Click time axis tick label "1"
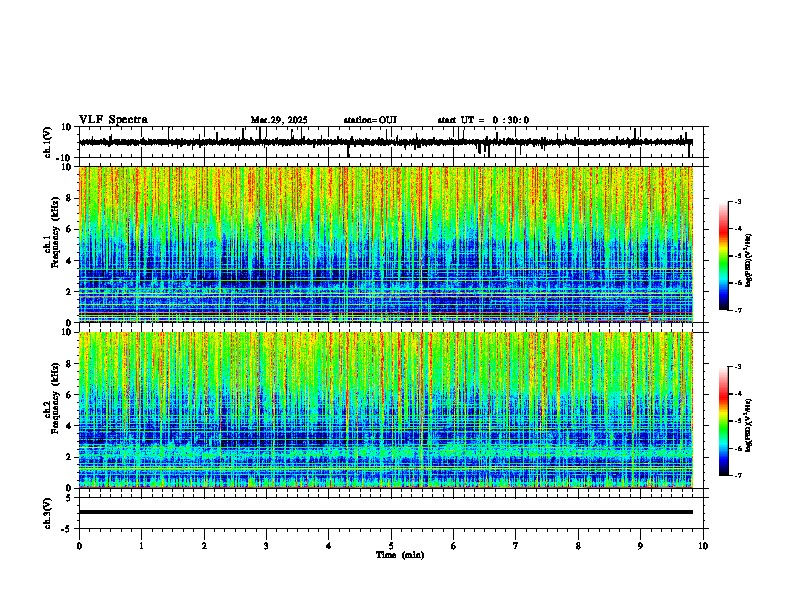This screenshot has height=612, width=792. [141, 546]
